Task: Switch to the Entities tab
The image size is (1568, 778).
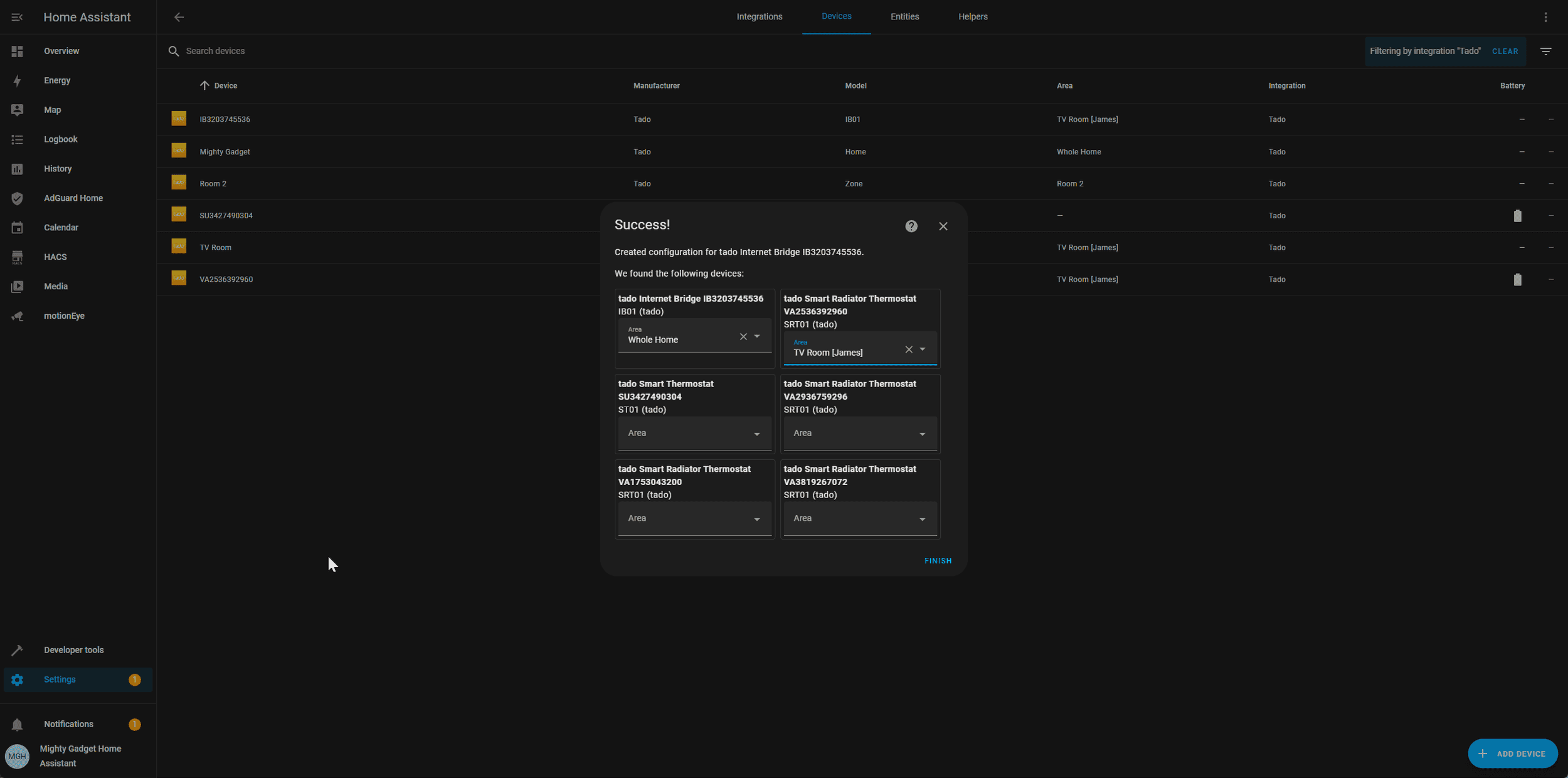Action: [904, 17]
